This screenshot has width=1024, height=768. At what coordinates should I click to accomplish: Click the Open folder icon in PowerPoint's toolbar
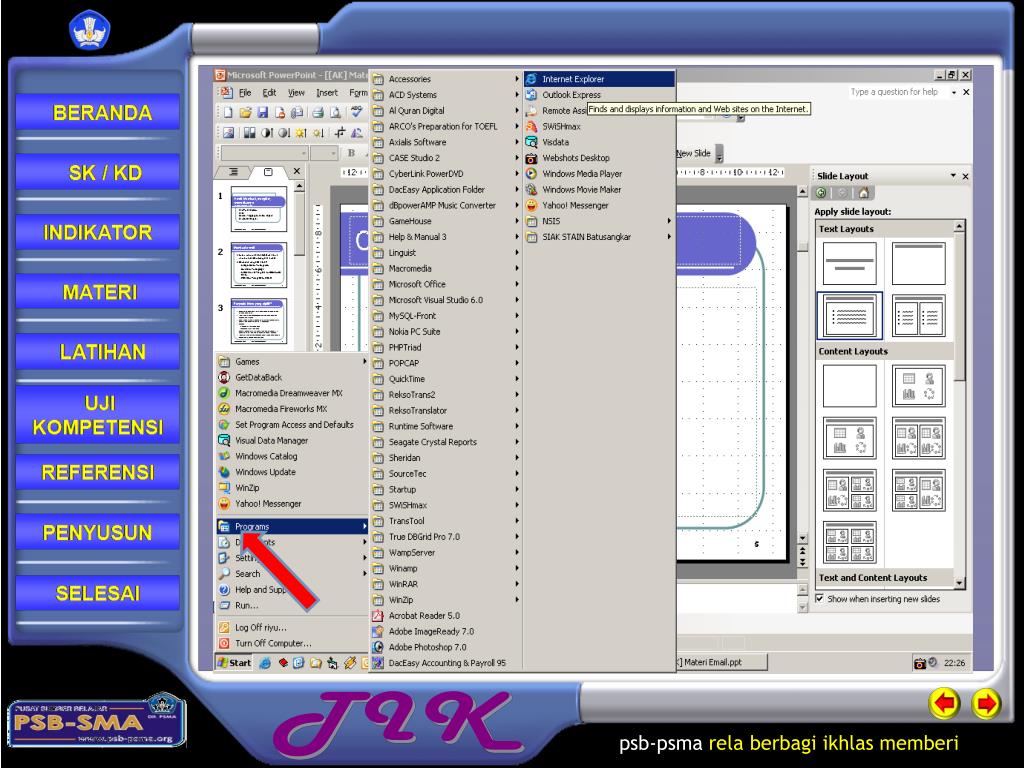tap(246, 112)
